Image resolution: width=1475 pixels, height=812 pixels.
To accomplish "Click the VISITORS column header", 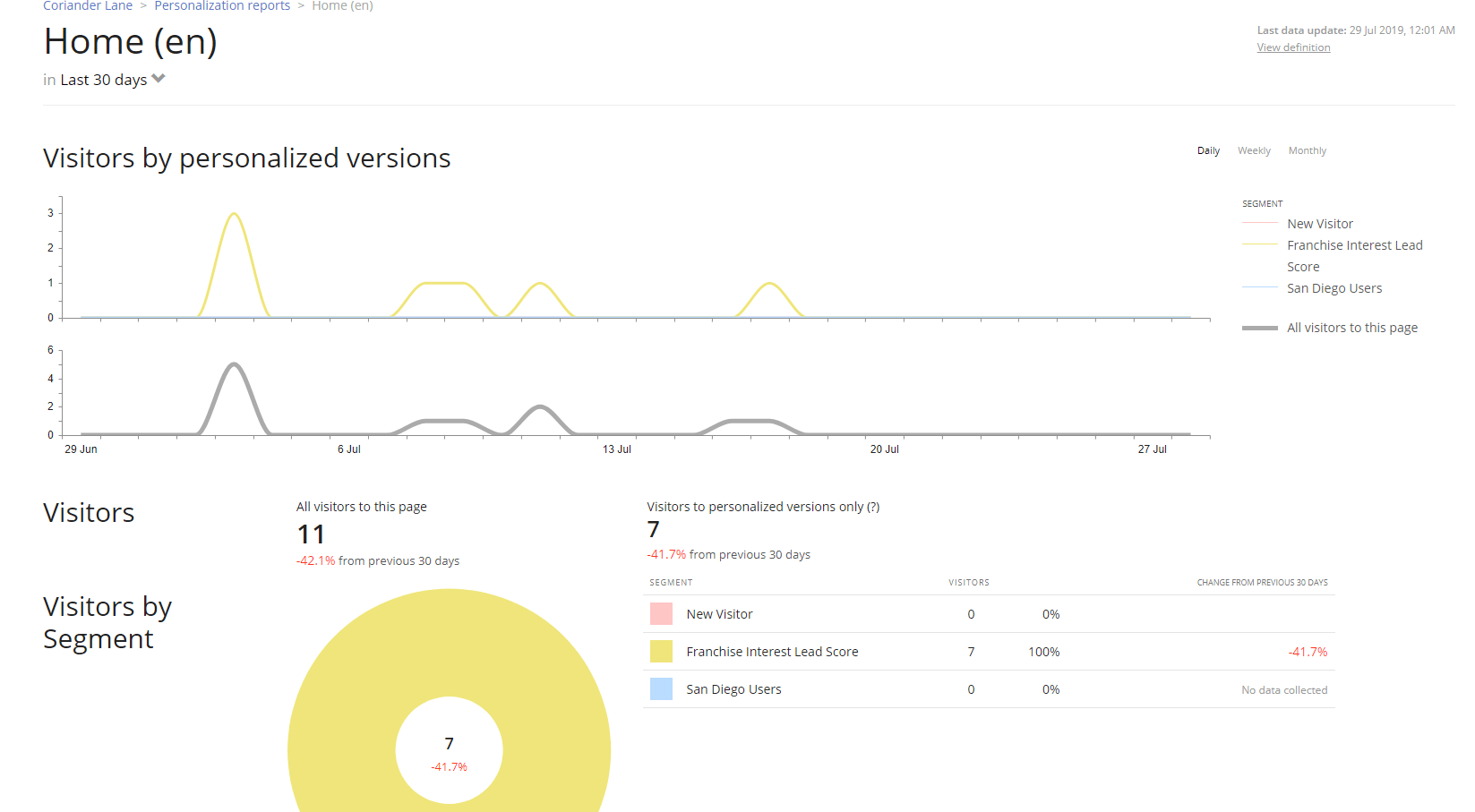I will (x=969, y=583).
